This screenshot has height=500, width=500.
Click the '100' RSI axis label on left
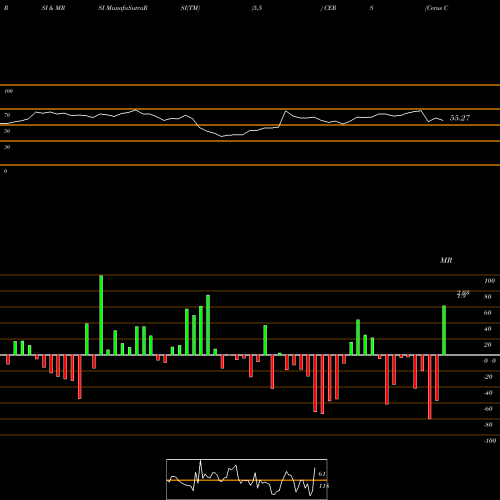click(8, 91)
